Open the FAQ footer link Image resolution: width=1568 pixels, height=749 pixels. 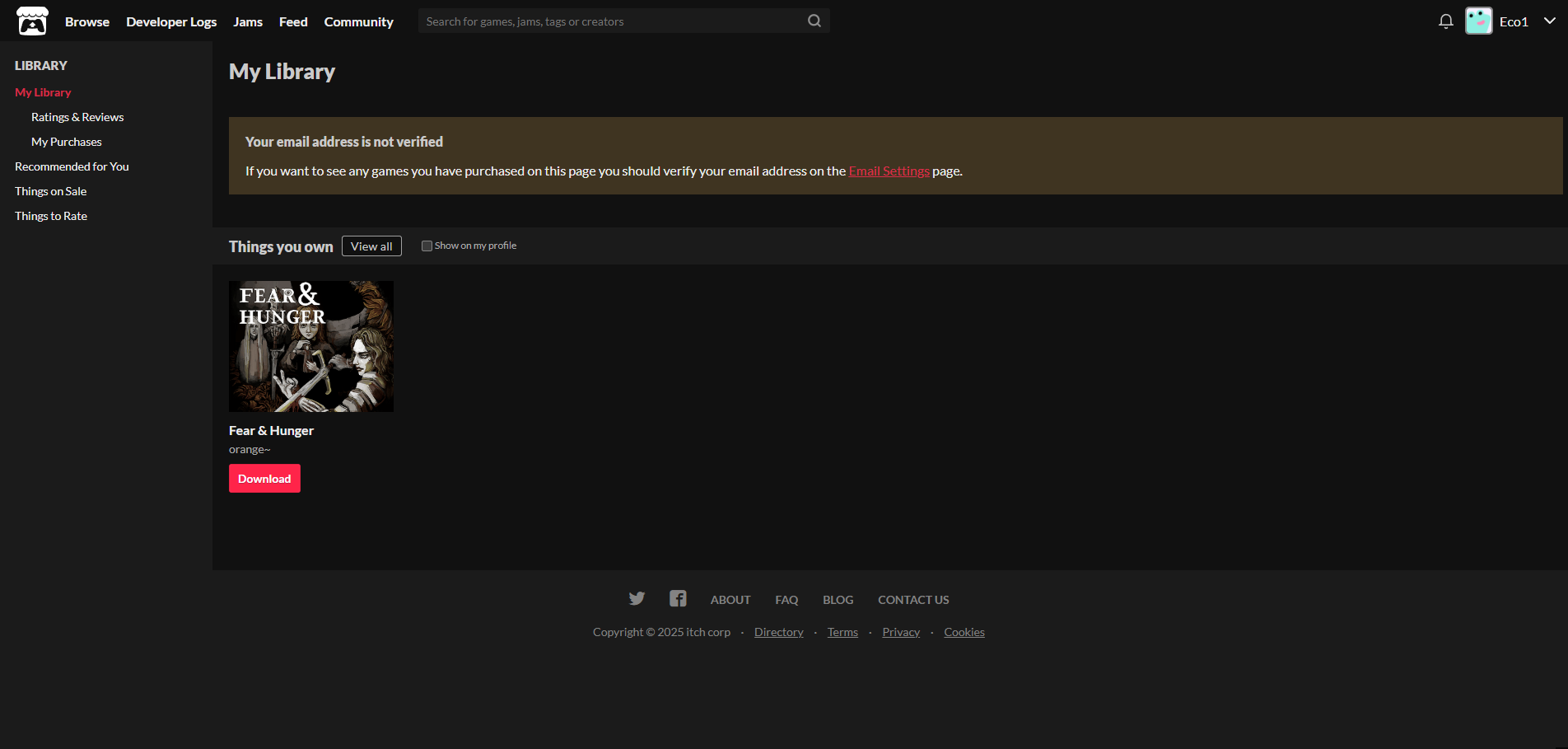tap(786, 600)
